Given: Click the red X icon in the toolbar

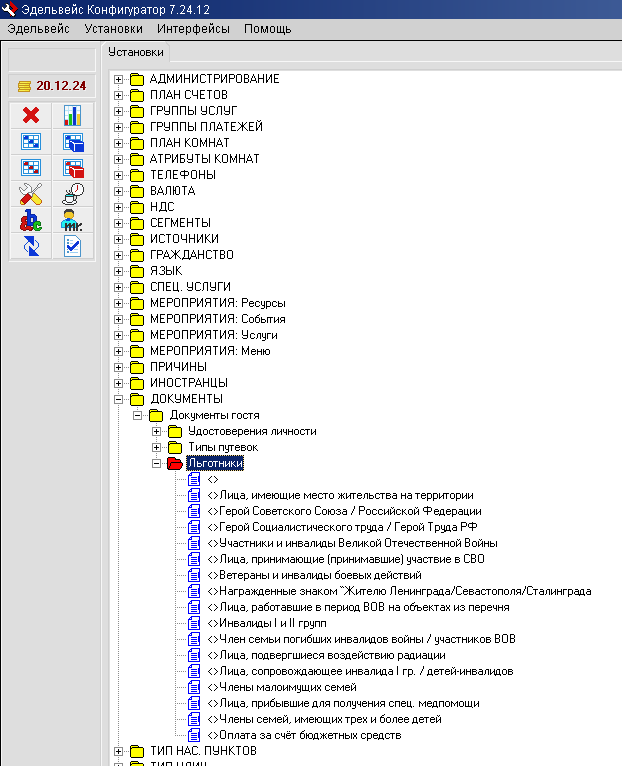Looking at the screenshot, I should click(x=30, y=115).
